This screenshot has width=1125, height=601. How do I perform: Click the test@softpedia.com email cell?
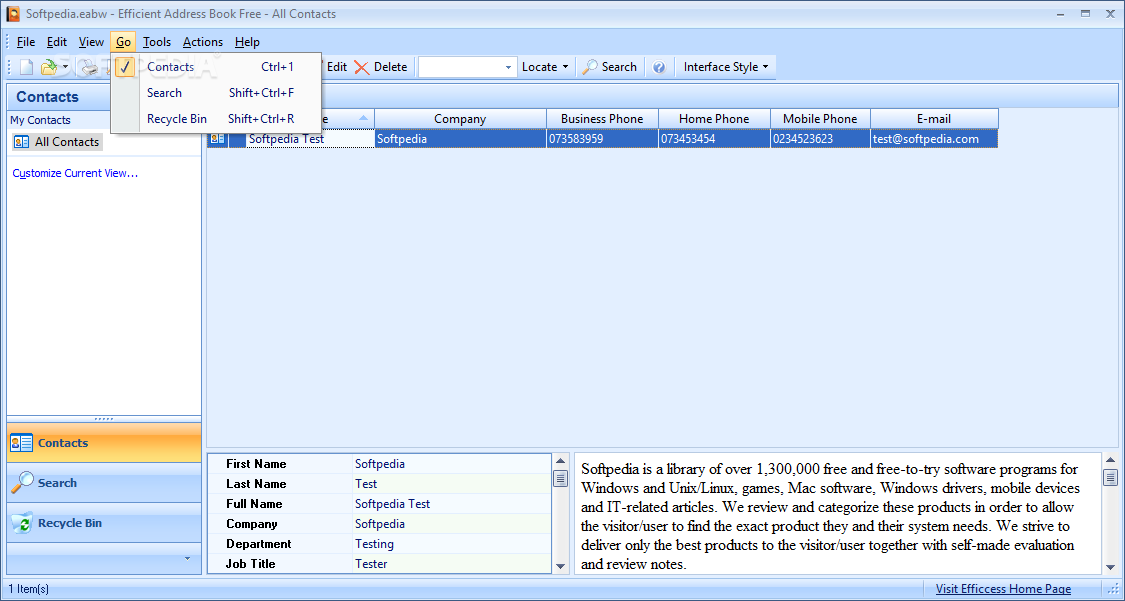point(934,138)
